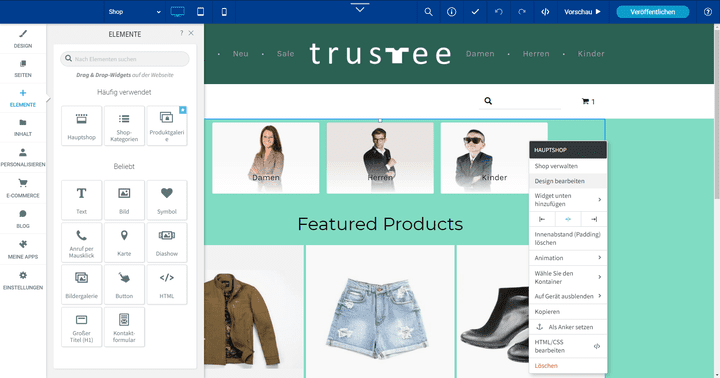This screenshot has width=720, height=378.
Task: Focus the element search field
Action: tap(125, 59)
